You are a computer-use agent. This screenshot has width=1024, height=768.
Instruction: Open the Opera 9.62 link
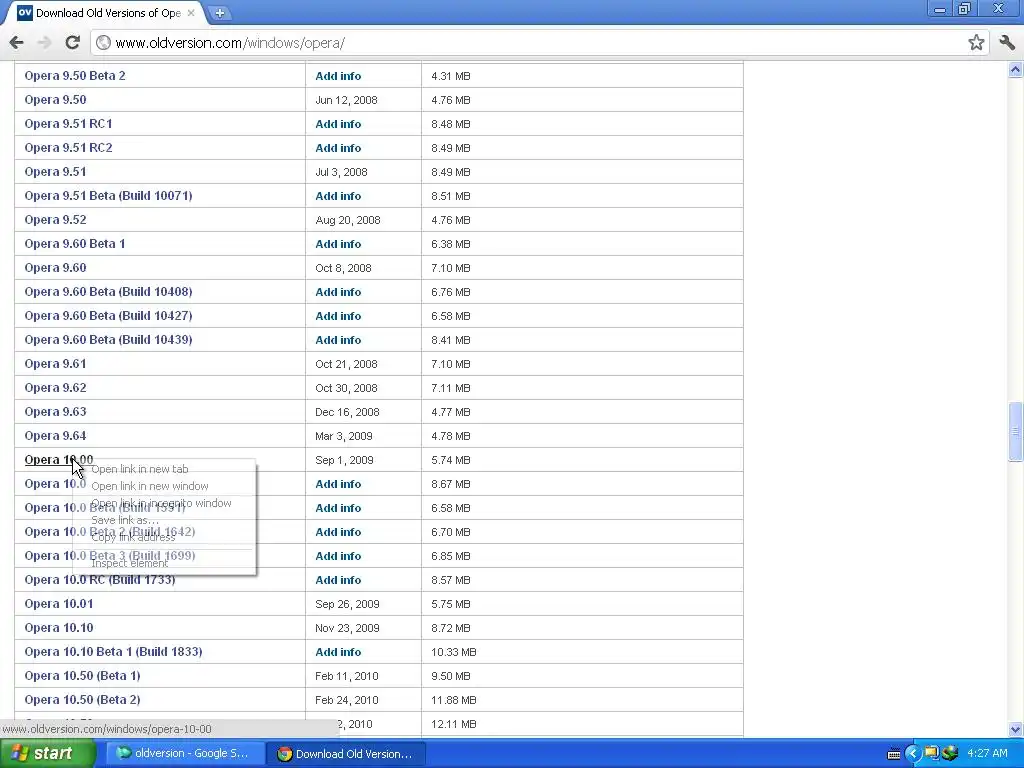[56, 388]
